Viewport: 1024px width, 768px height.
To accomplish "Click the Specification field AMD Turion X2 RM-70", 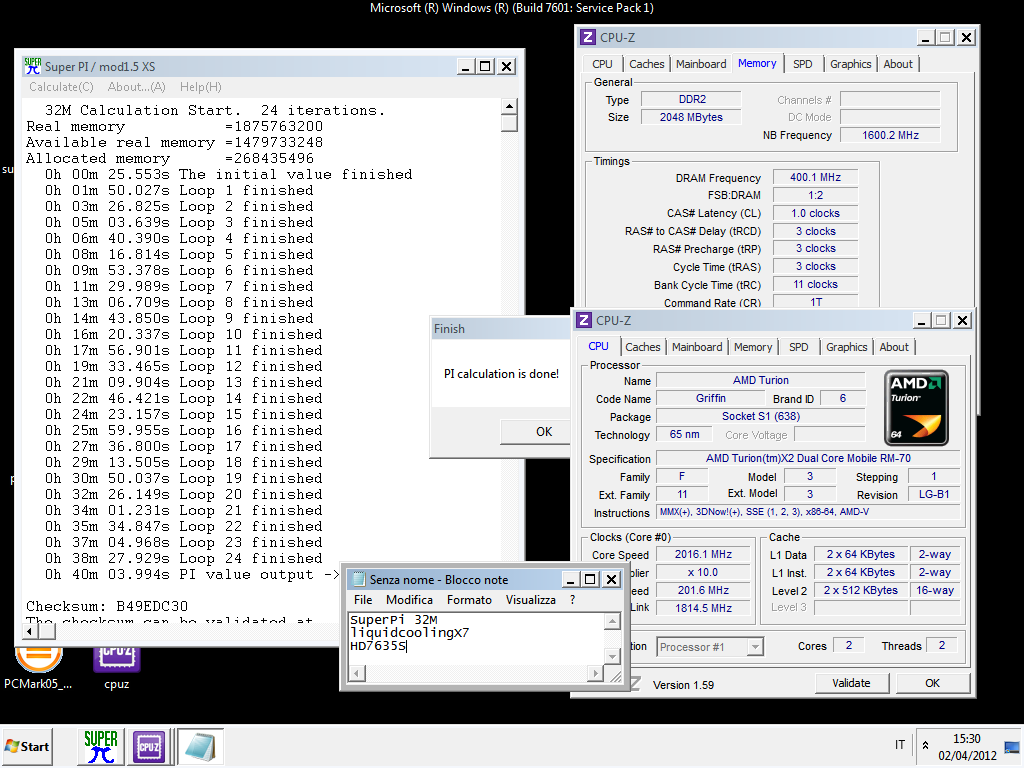I will [x=808, y=458].
